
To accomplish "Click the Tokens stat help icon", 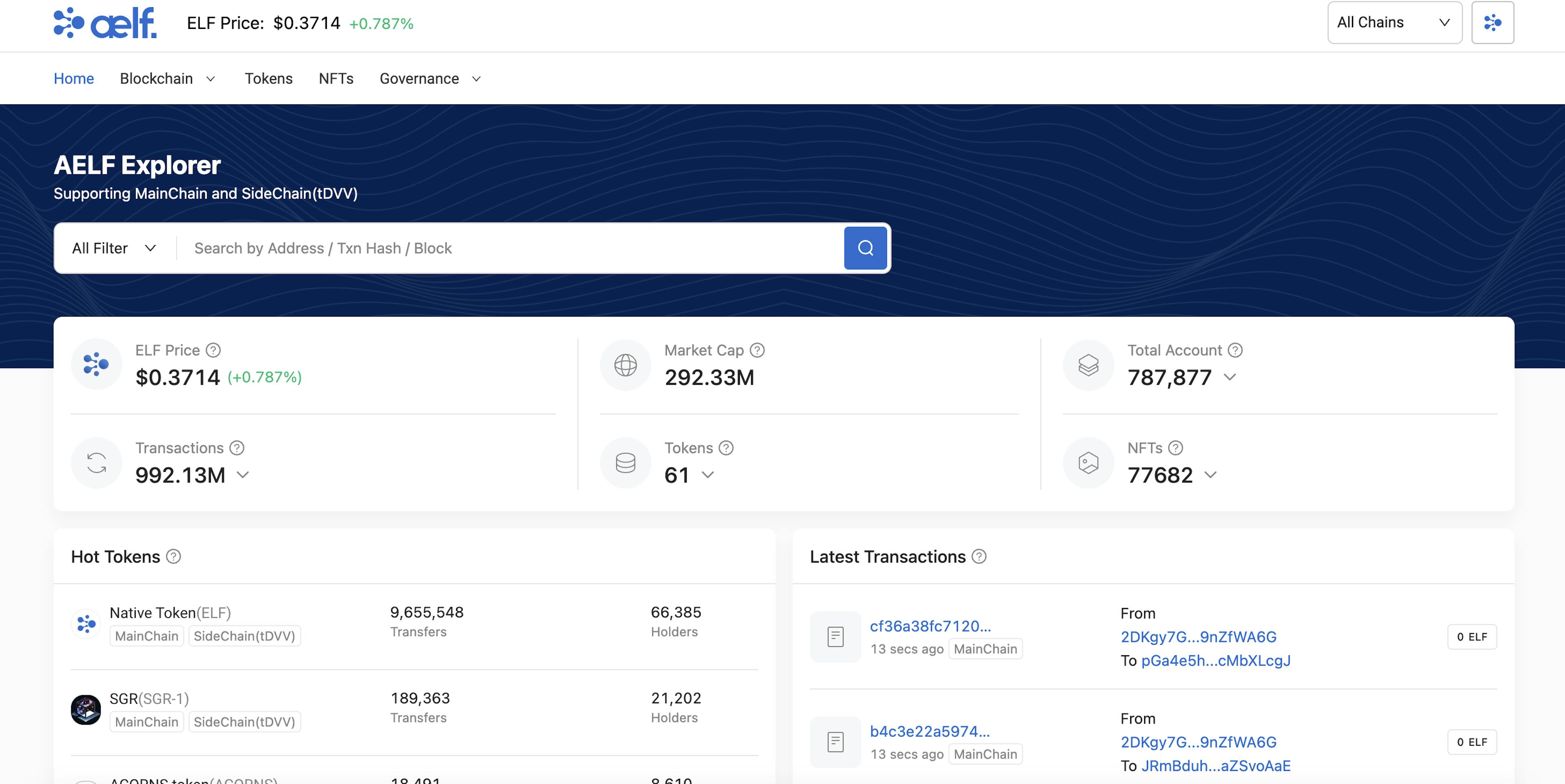I will point(726,448).
